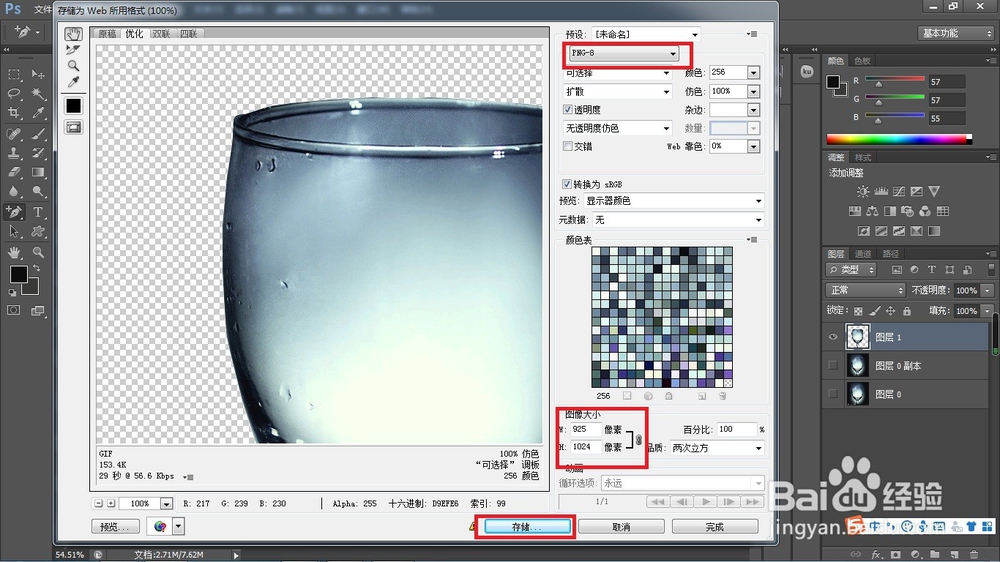
Task: Switch to the 色板 tab
Action: (x=862, y=61)
